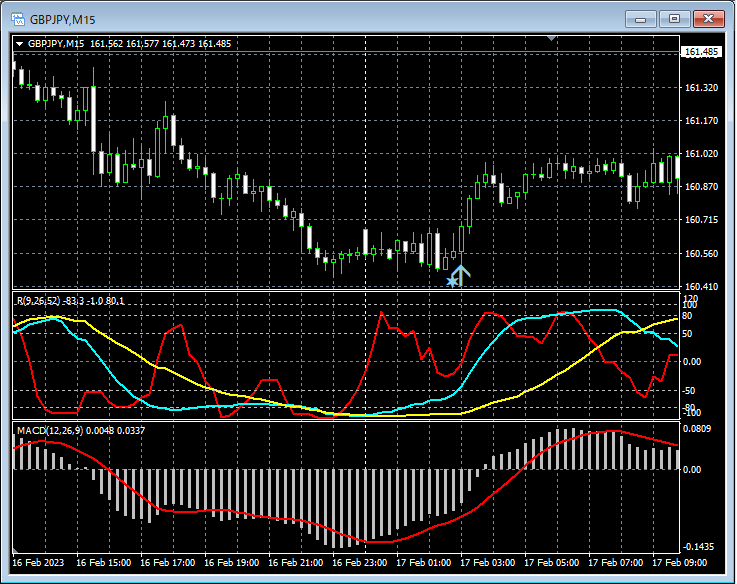Click the -0.1435 MACD scale value

pyautogui.click(x=700, y=547)
